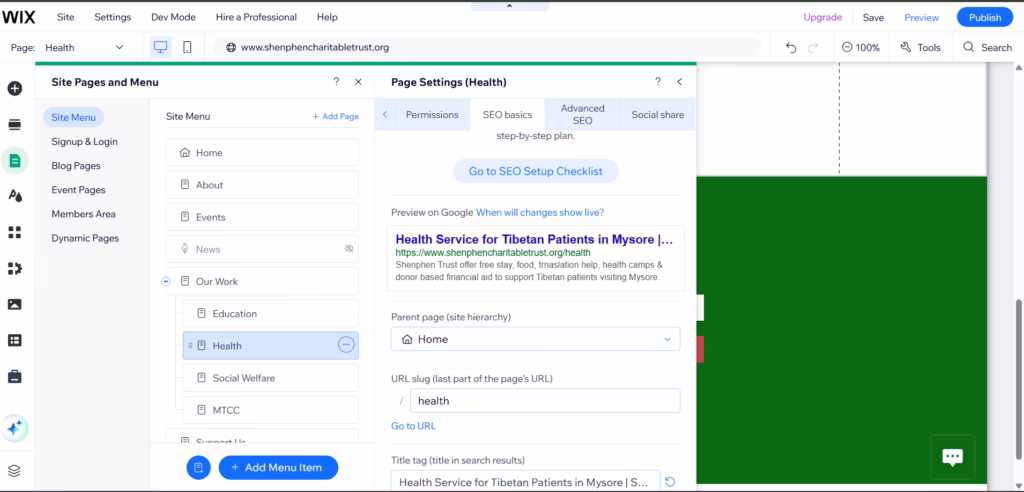Click the globe icon beside site URL
The image size is (1024, 492).
(231, 47)
